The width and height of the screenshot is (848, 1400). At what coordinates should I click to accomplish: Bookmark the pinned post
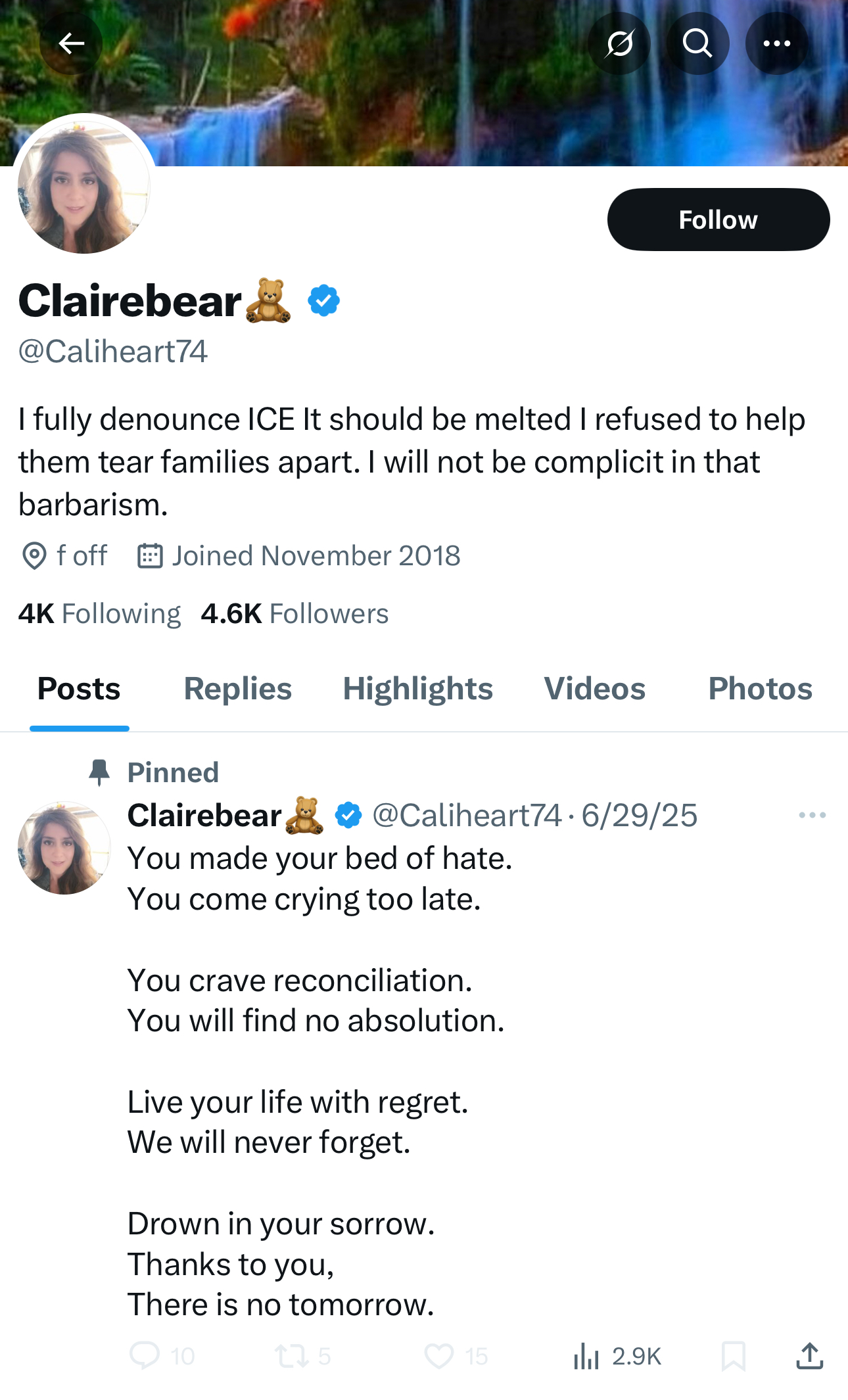pyautogui.click(x=733, y=1355)
